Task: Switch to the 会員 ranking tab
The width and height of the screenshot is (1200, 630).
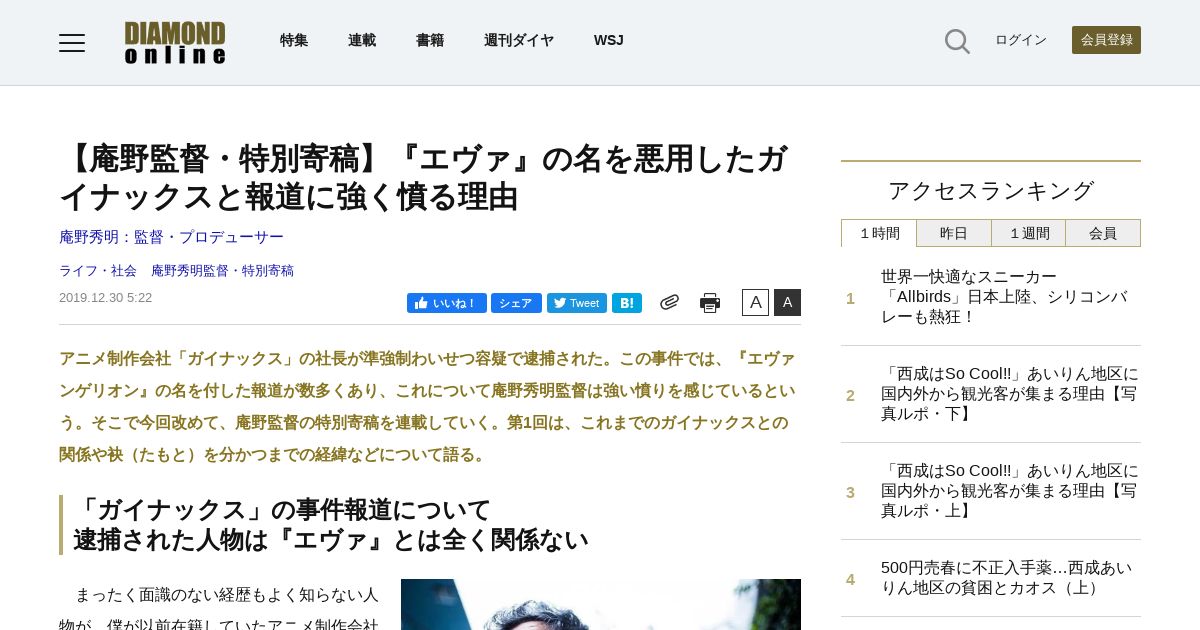Action: pos(1103,233)
